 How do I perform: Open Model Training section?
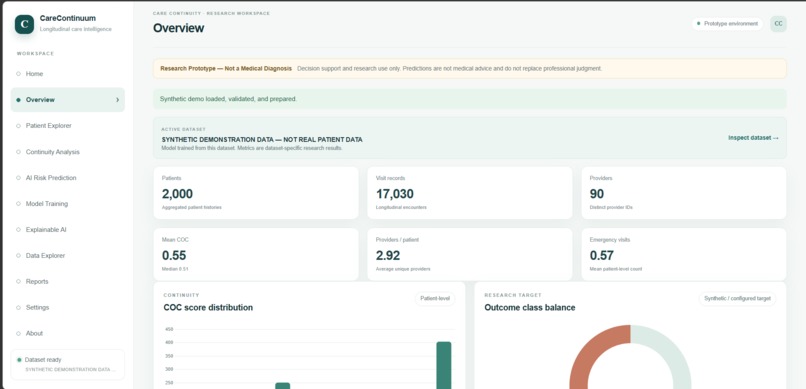tap(68, 204)
